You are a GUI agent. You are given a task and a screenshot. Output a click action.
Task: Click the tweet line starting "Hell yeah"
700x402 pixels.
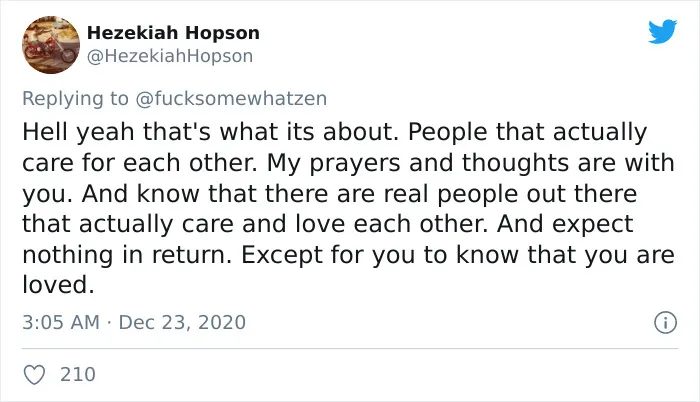[334, 132]
